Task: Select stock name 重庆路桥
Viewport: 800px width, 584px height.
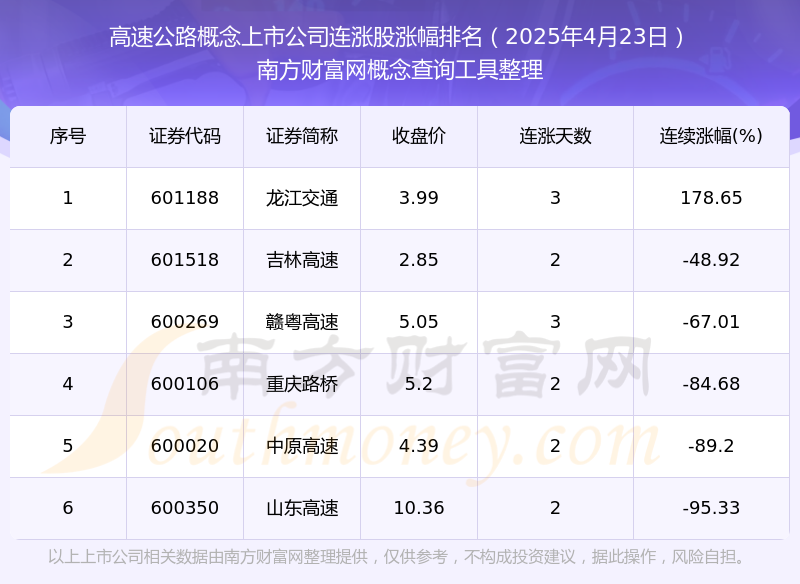Action: [302, 384]
